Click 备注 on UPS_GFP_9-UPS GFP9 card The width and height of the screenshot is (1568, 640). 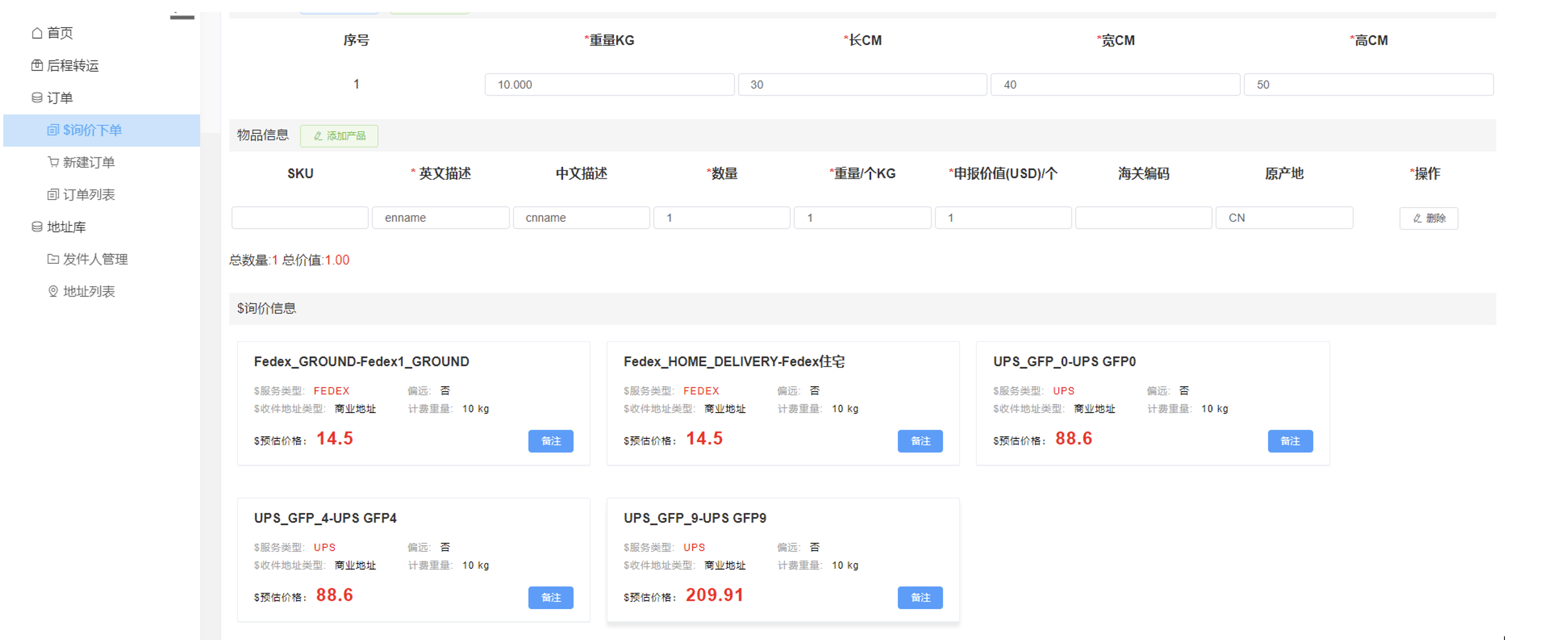921,597
